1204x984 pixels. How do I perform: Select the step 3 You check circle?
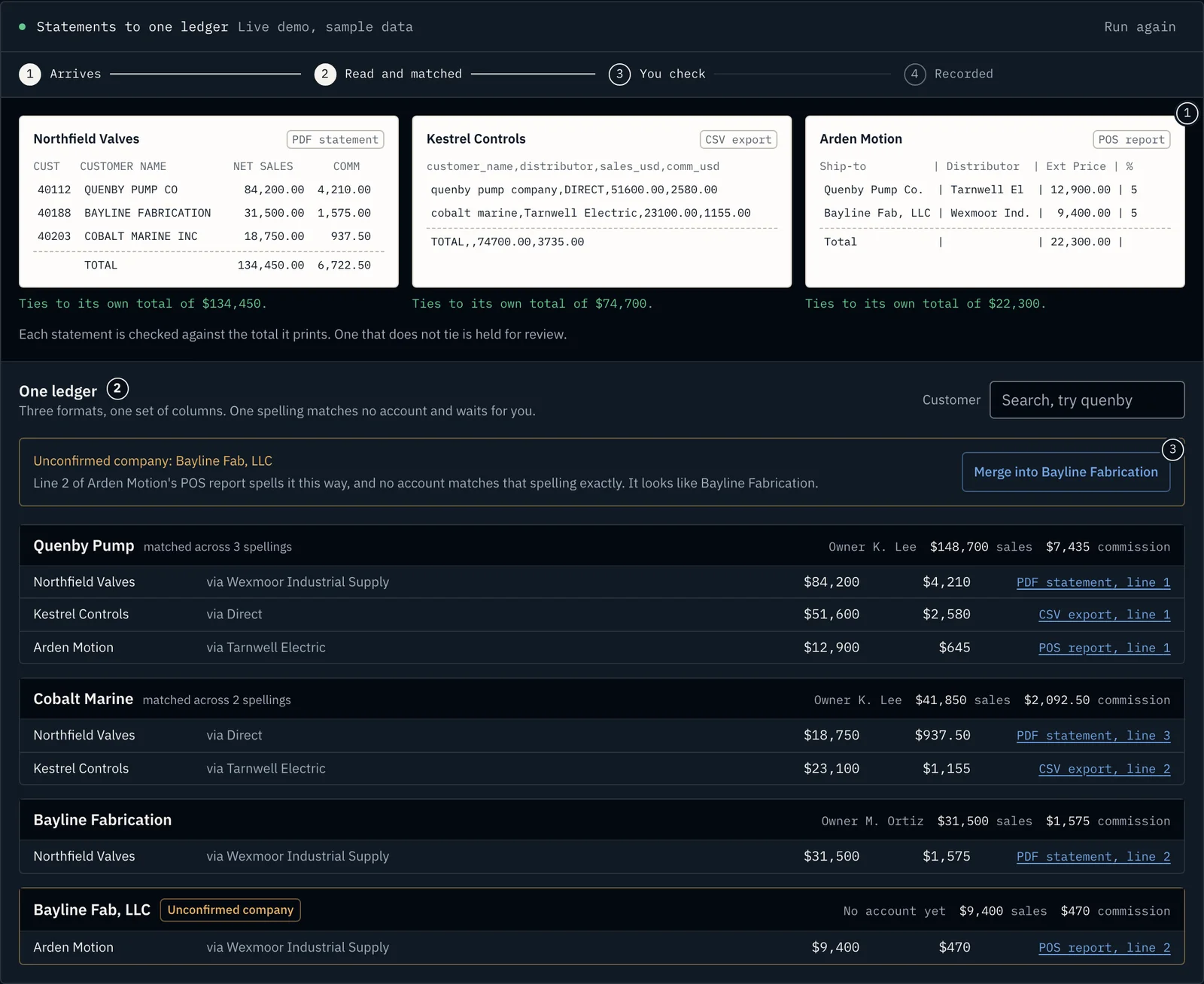[x=619, y=74]
